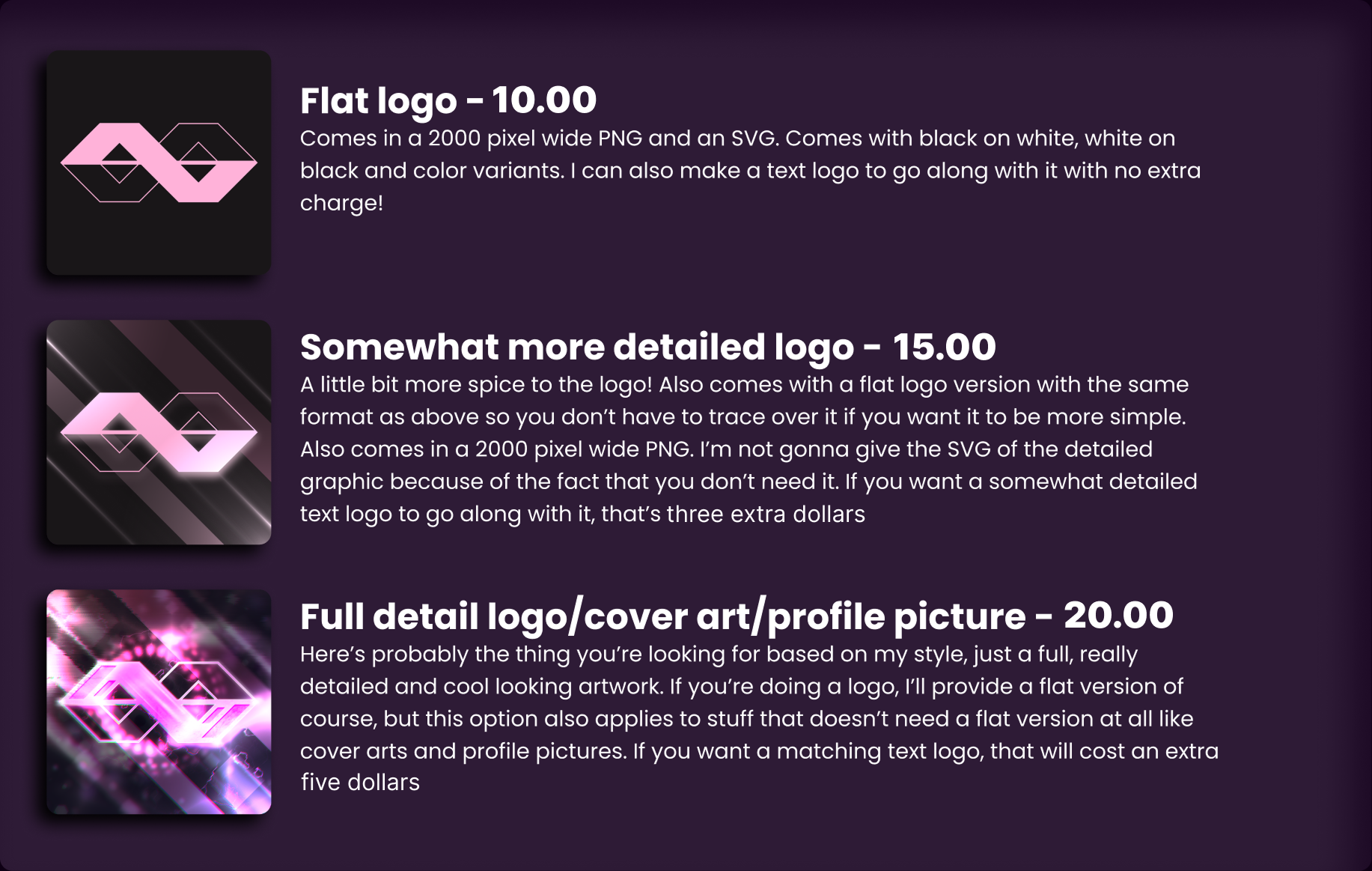Viewport: 1372px width, 871px height.
Task: Click the 20.00 price text
Action: tap(1118, 616)
